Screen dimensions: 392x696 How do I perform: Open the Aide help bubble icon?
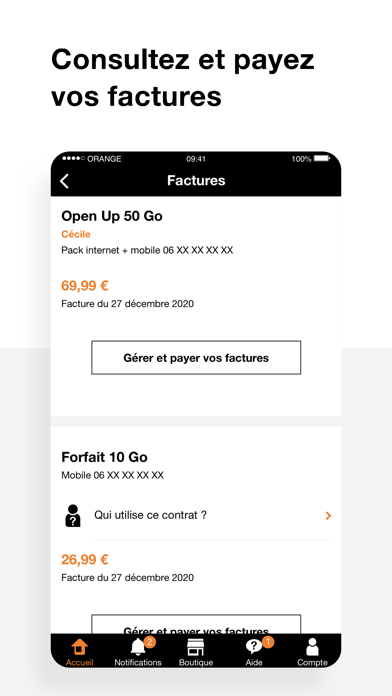pos(254,647)
